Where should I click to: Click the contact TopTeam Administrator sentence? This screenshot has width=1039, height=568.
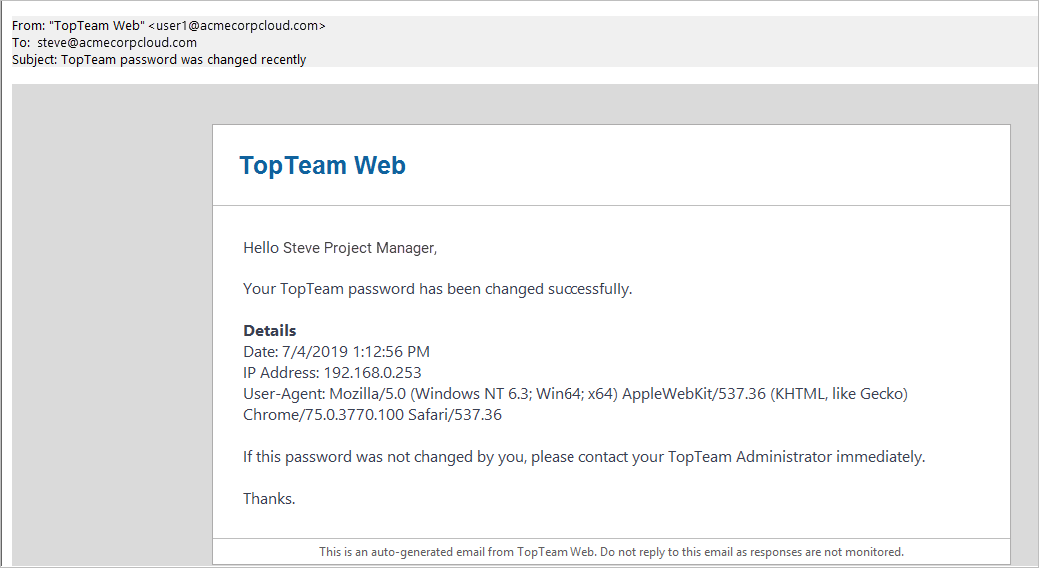tap(584, 457)
